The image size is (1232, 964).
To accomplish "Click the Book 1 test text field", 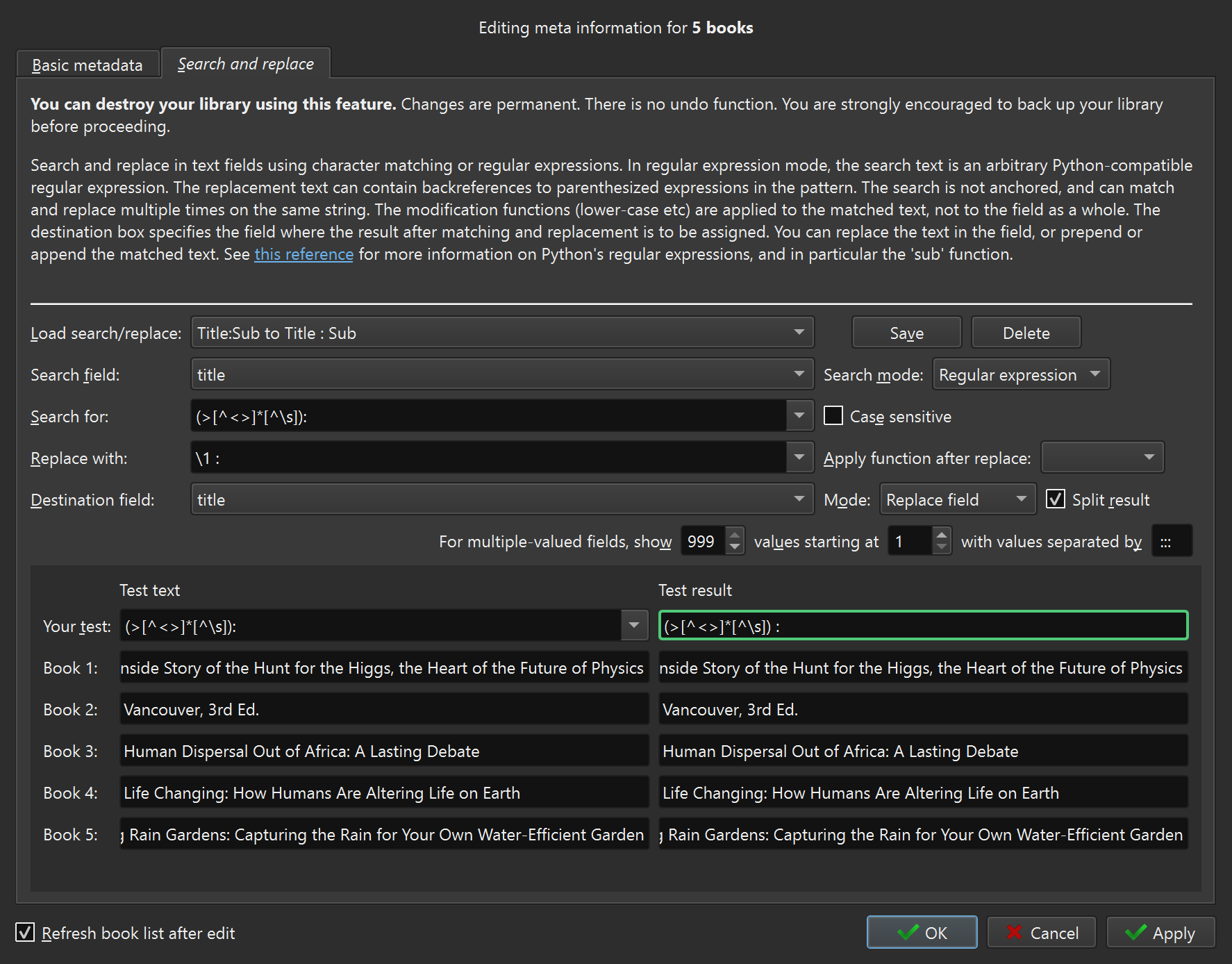I will tap(384, 667).
